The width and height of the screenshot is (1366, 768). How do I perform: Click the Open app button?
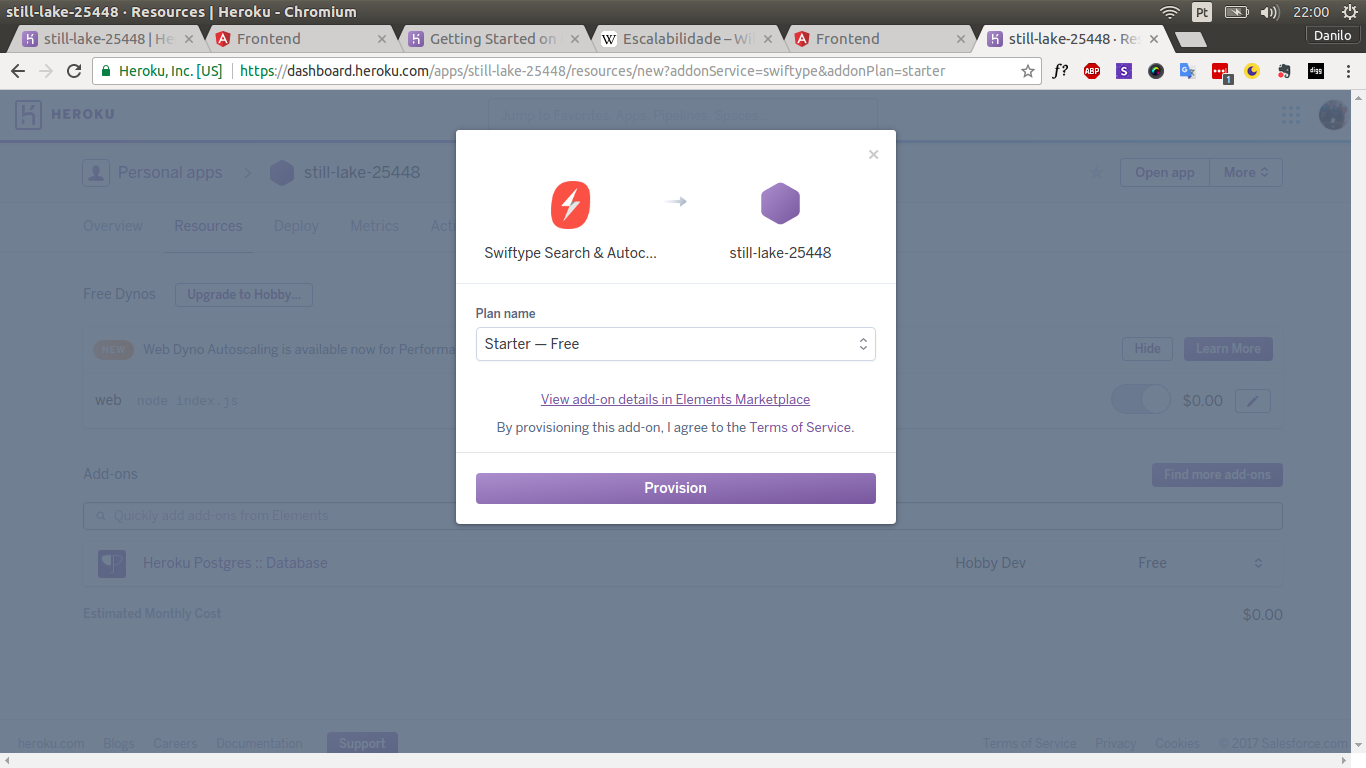1165,172
